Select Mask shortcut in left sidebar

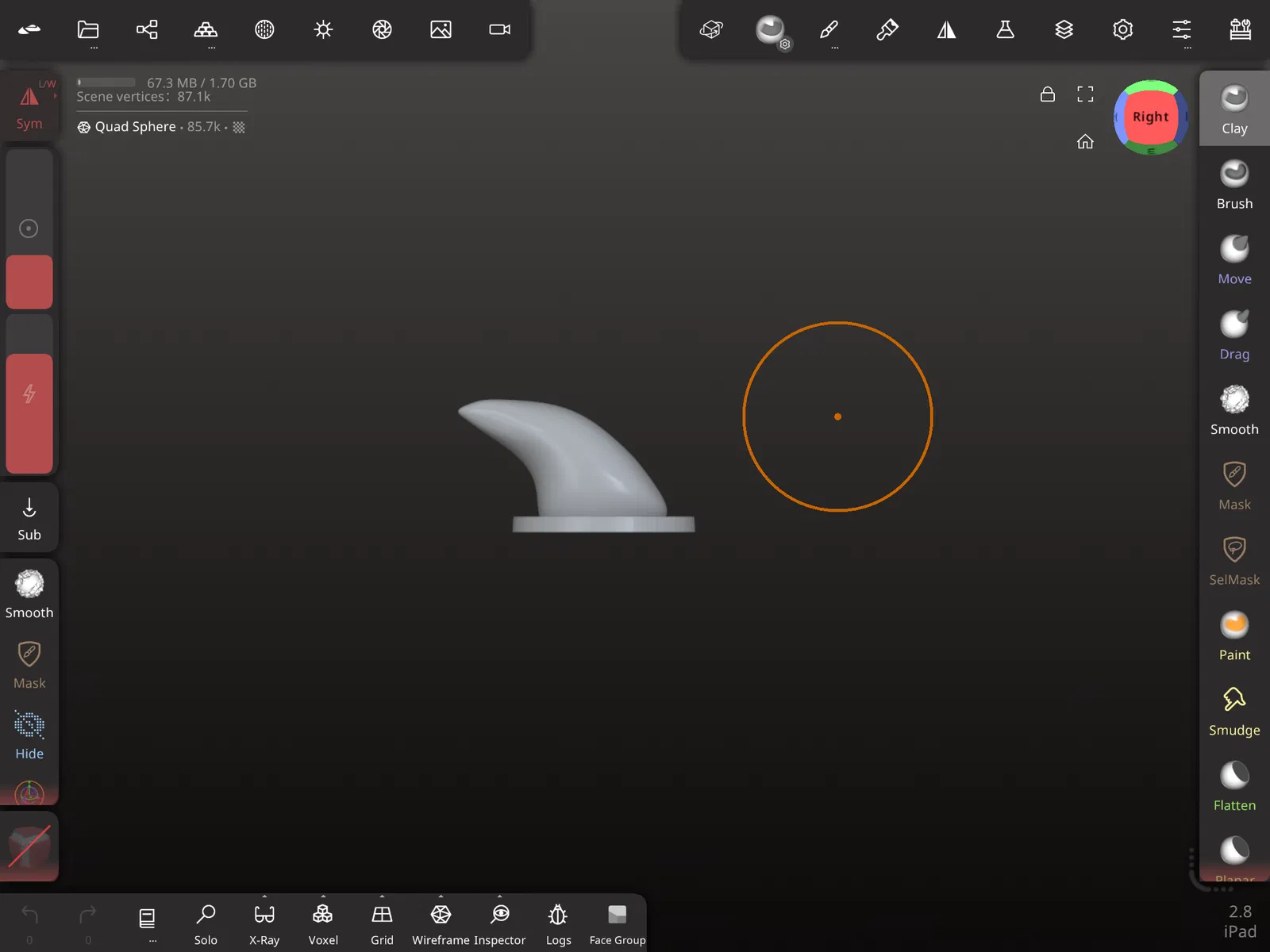(29, 665)
